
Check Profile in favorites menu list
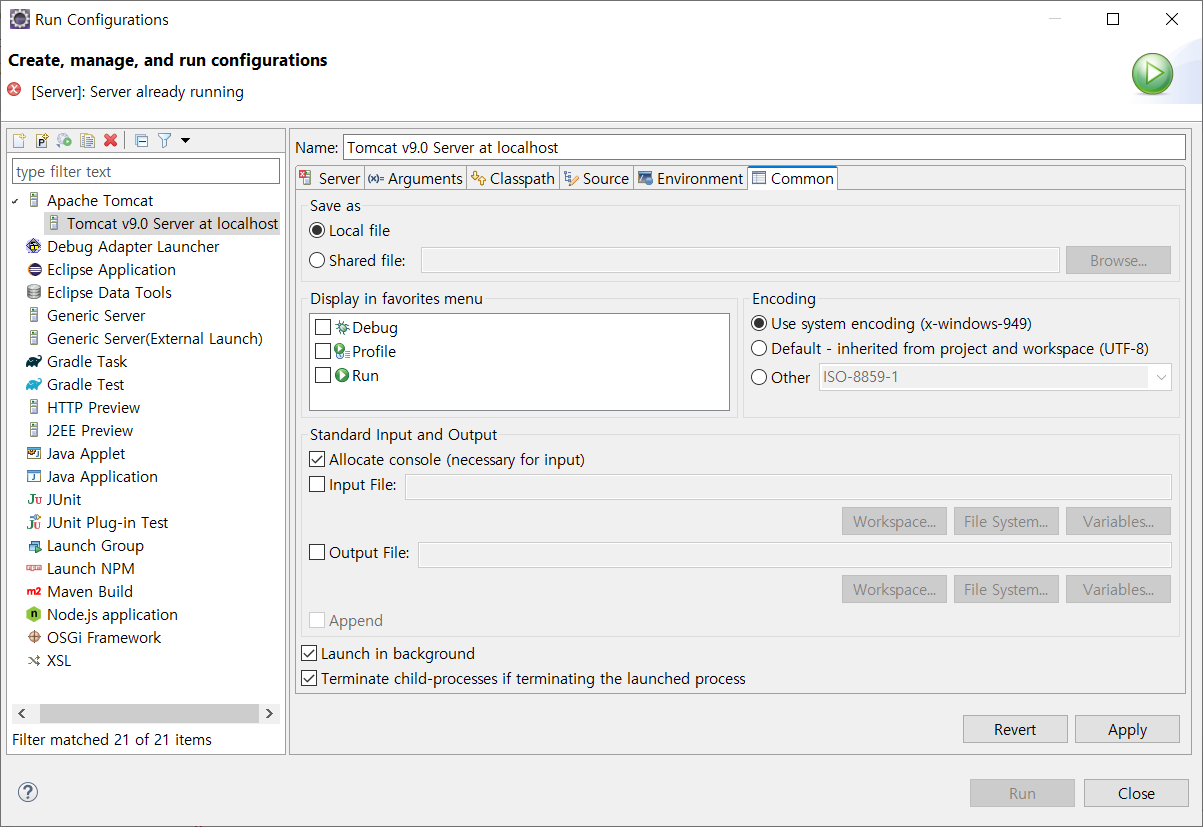pos(323,351)
